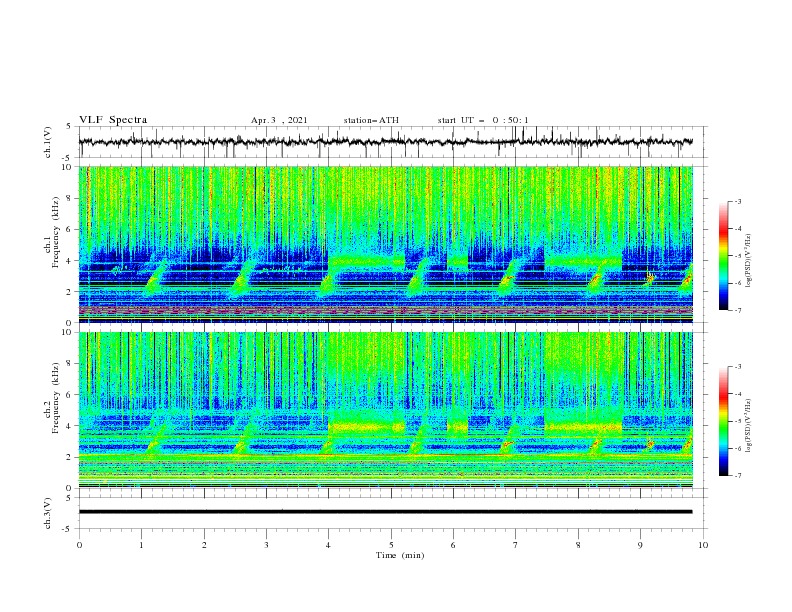
Task: Click the ch.2 "Frequency (kHz)" axis label
Action: 55,398
